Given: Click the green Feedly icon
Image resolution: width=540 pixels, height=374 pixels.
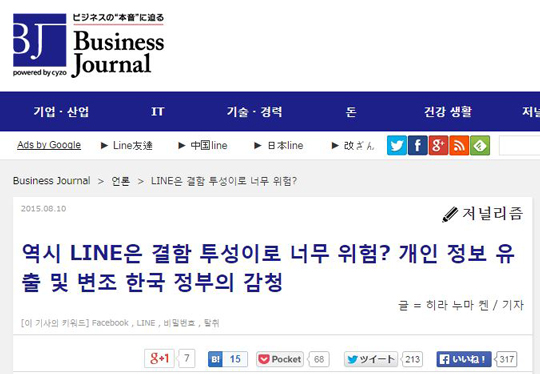Looking at the screenshot, I should point(480,145).
